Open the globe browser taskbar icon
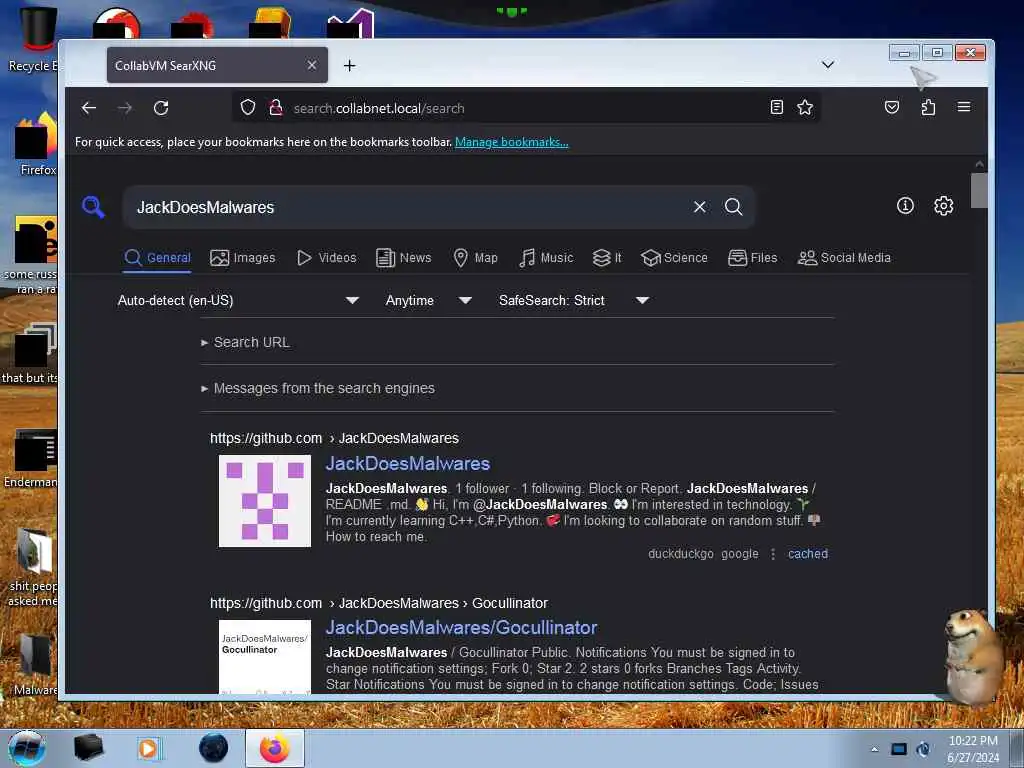 [214, 748]
